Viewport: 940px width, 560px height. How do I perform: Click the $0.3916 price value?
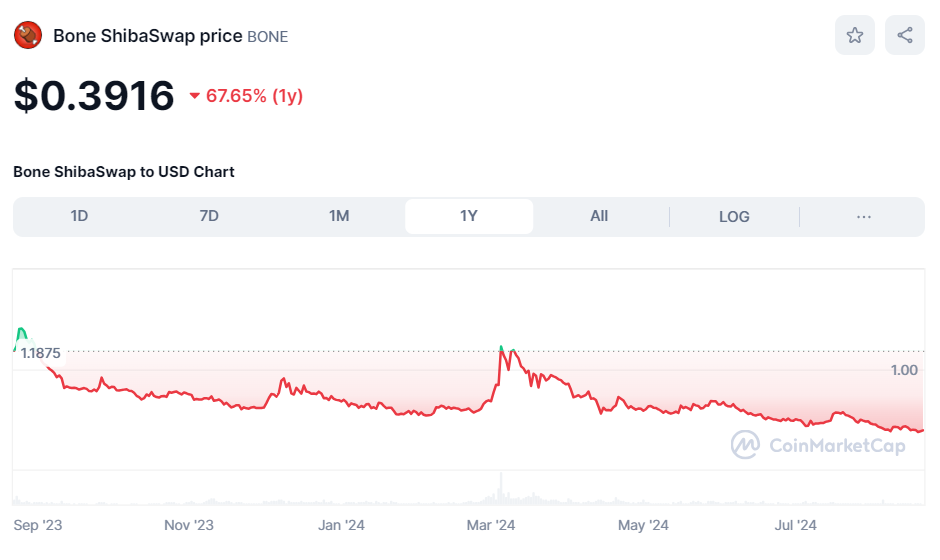94,95
